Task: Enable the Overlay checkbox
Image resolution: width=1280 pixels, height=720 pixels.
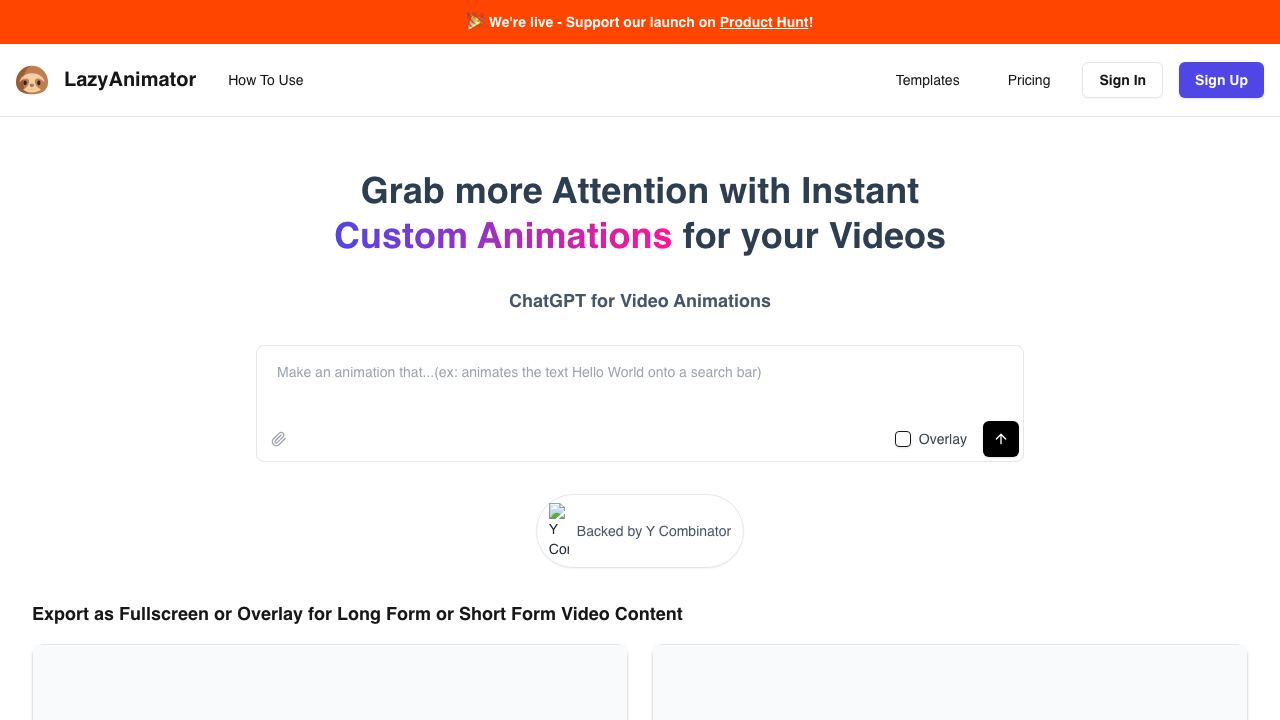Action: click(903, 439)
